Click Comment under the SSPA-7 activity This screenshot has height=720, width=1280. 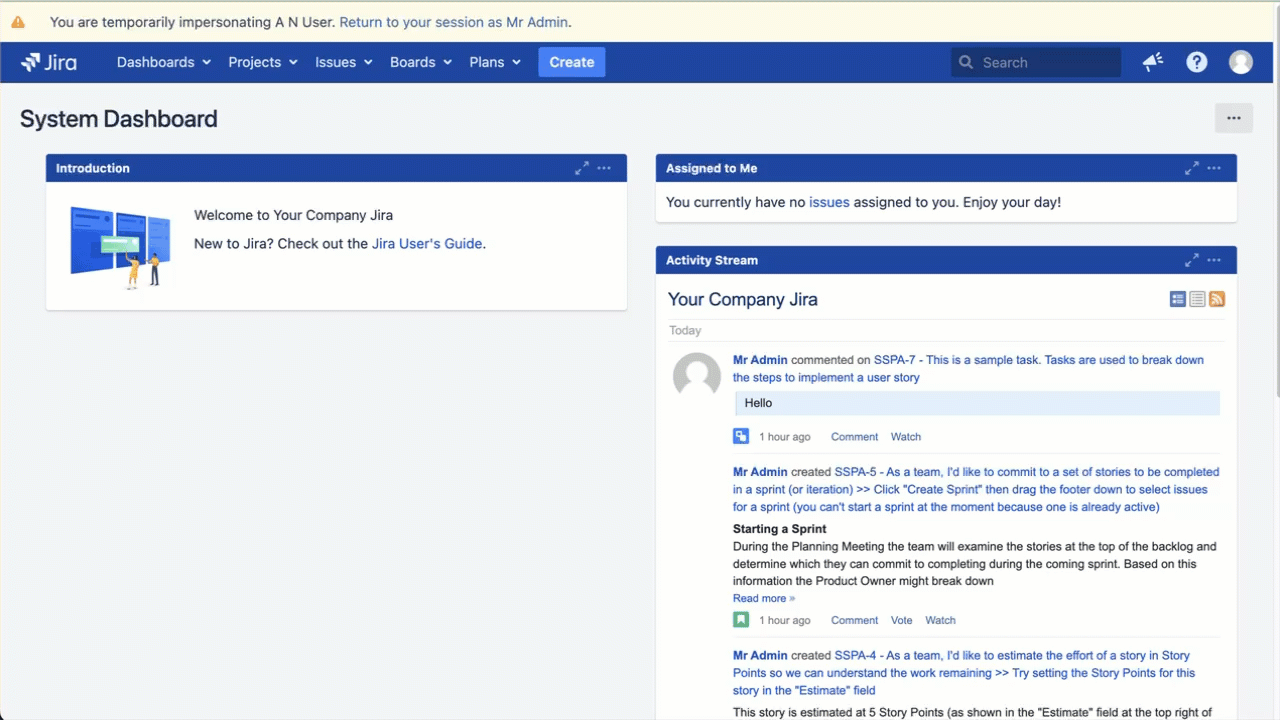point(854,437)
